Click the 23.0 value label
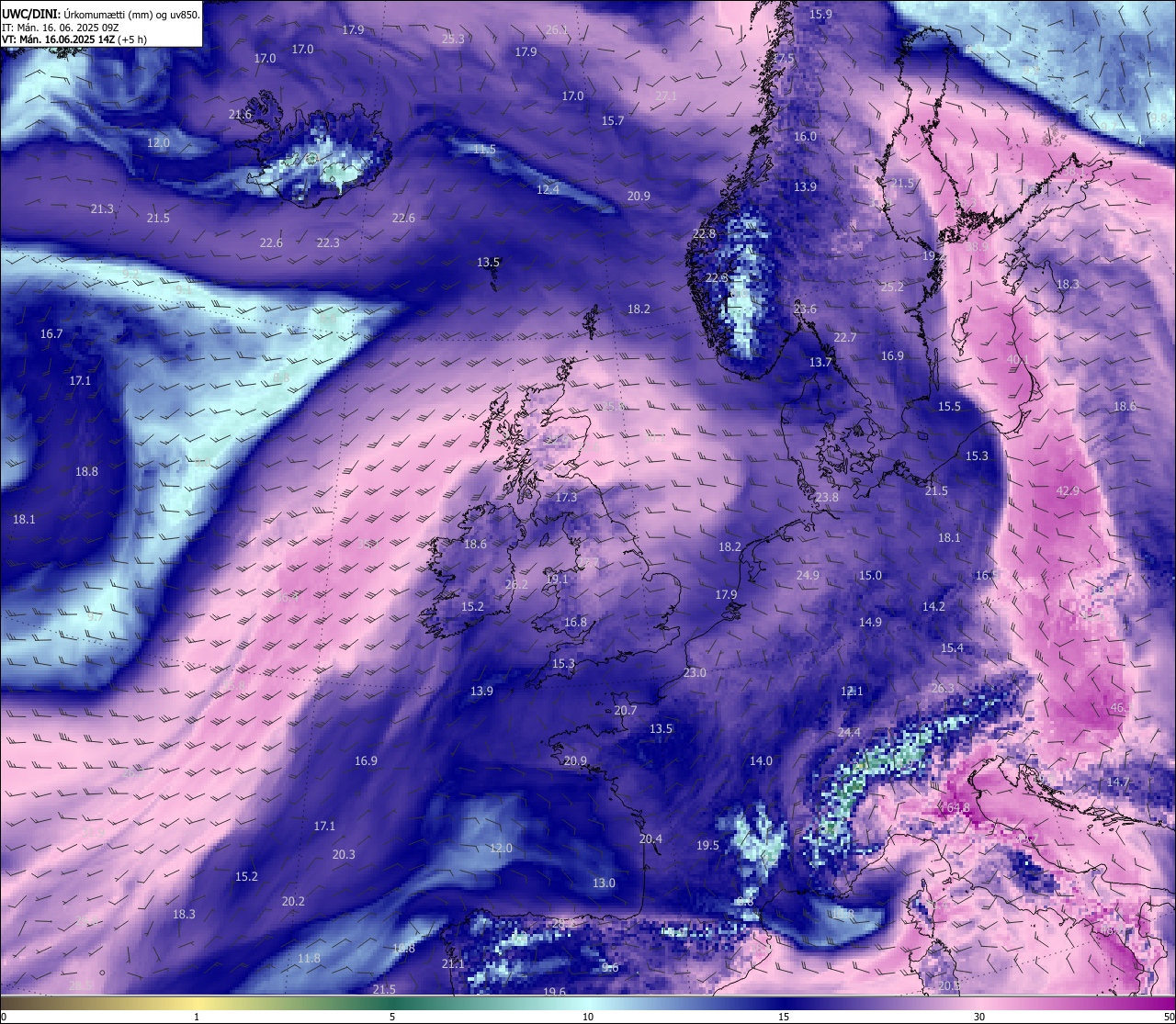Viewport: 1176px width, 1024px height. click(x=695, y=673)
